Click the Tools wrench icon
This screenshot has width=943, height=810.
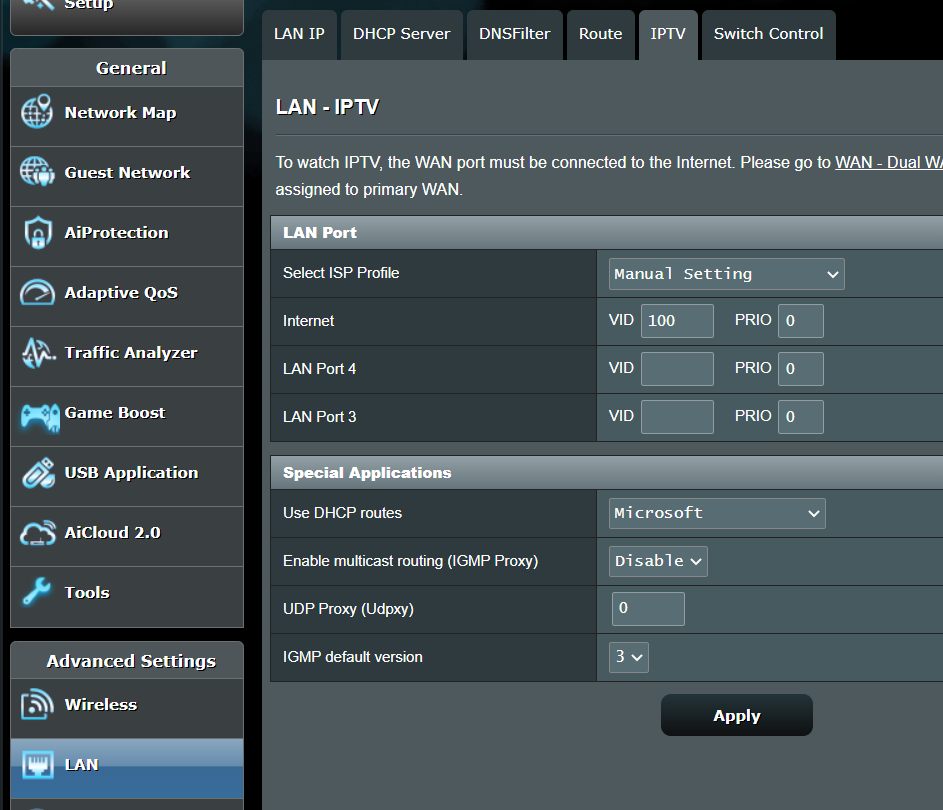point(36,592)
